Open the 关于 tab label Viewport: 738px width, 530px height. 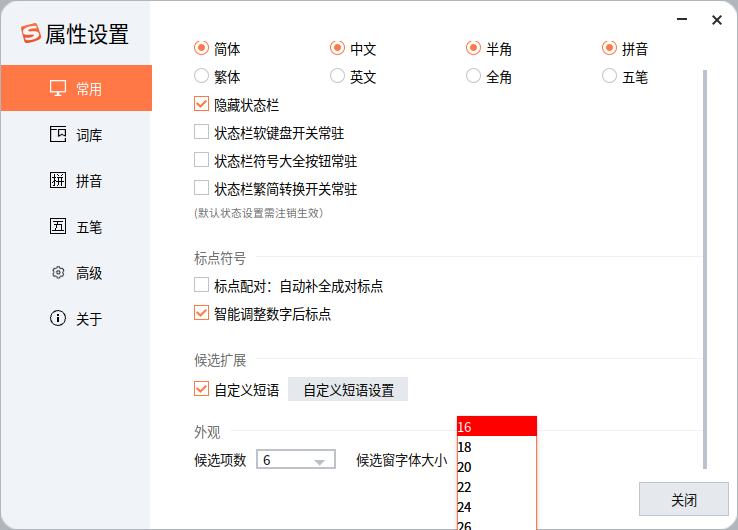[89, 319]
